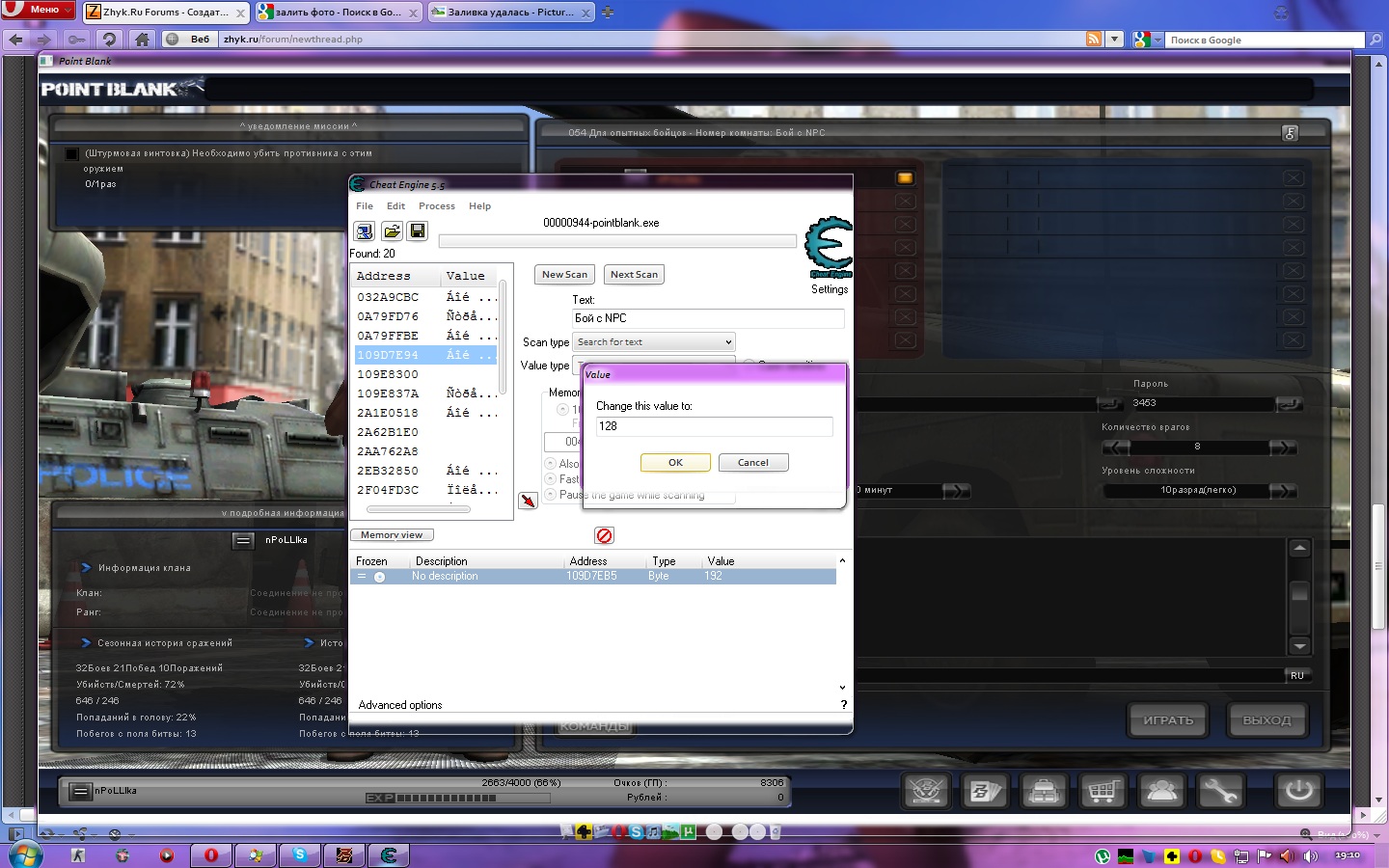This screenshot has width=1389, height=868.
Task: Click the load table folder icon
Action: [x=392, y=231]
